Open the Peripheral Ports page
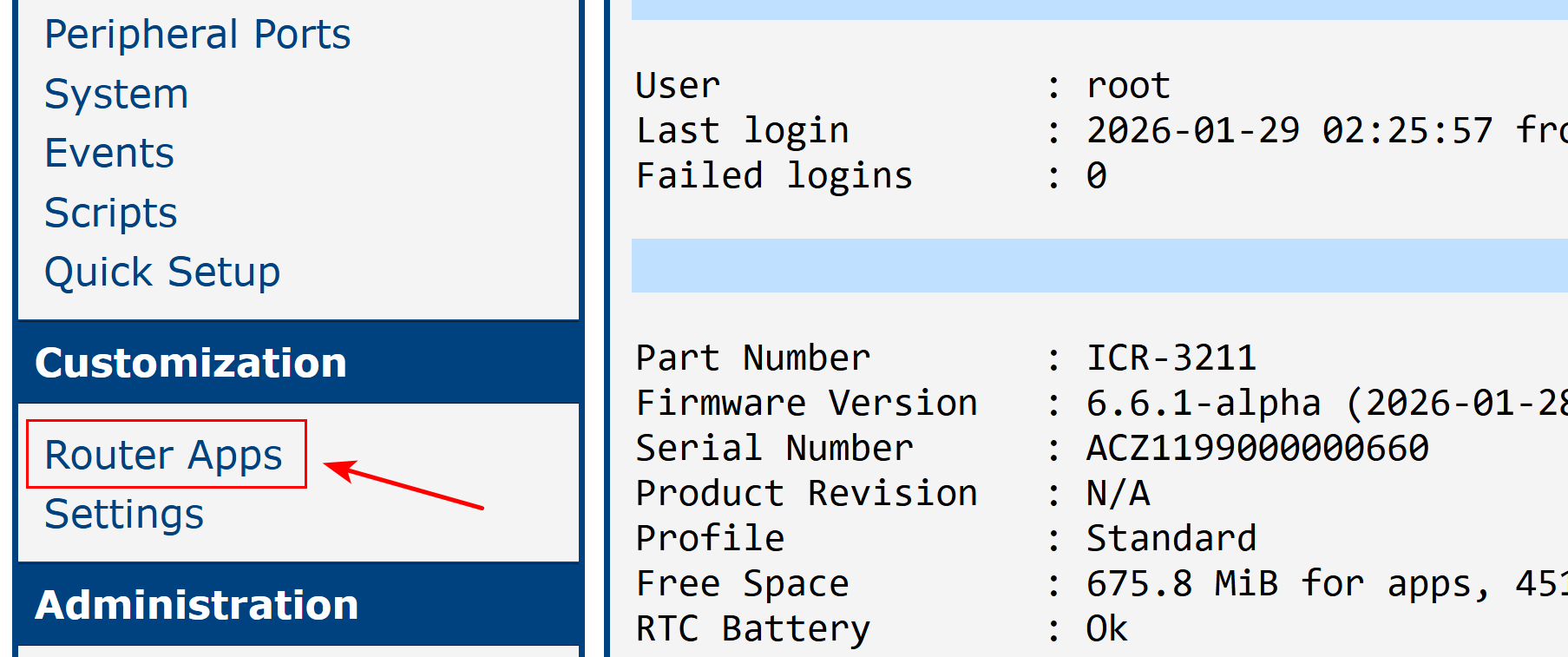1568x657 pixels. tap(197, 35)
